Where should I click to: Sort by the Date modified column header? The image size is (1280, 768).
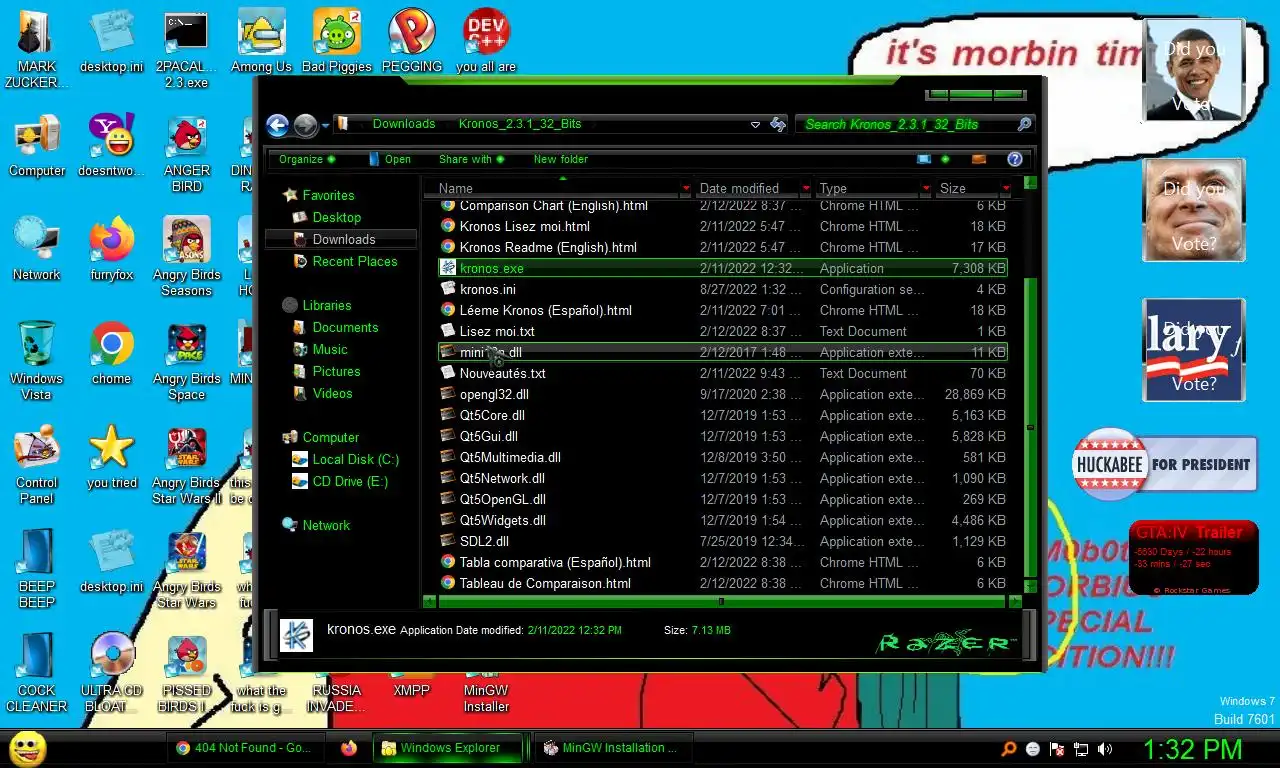[x=748, y=188]
